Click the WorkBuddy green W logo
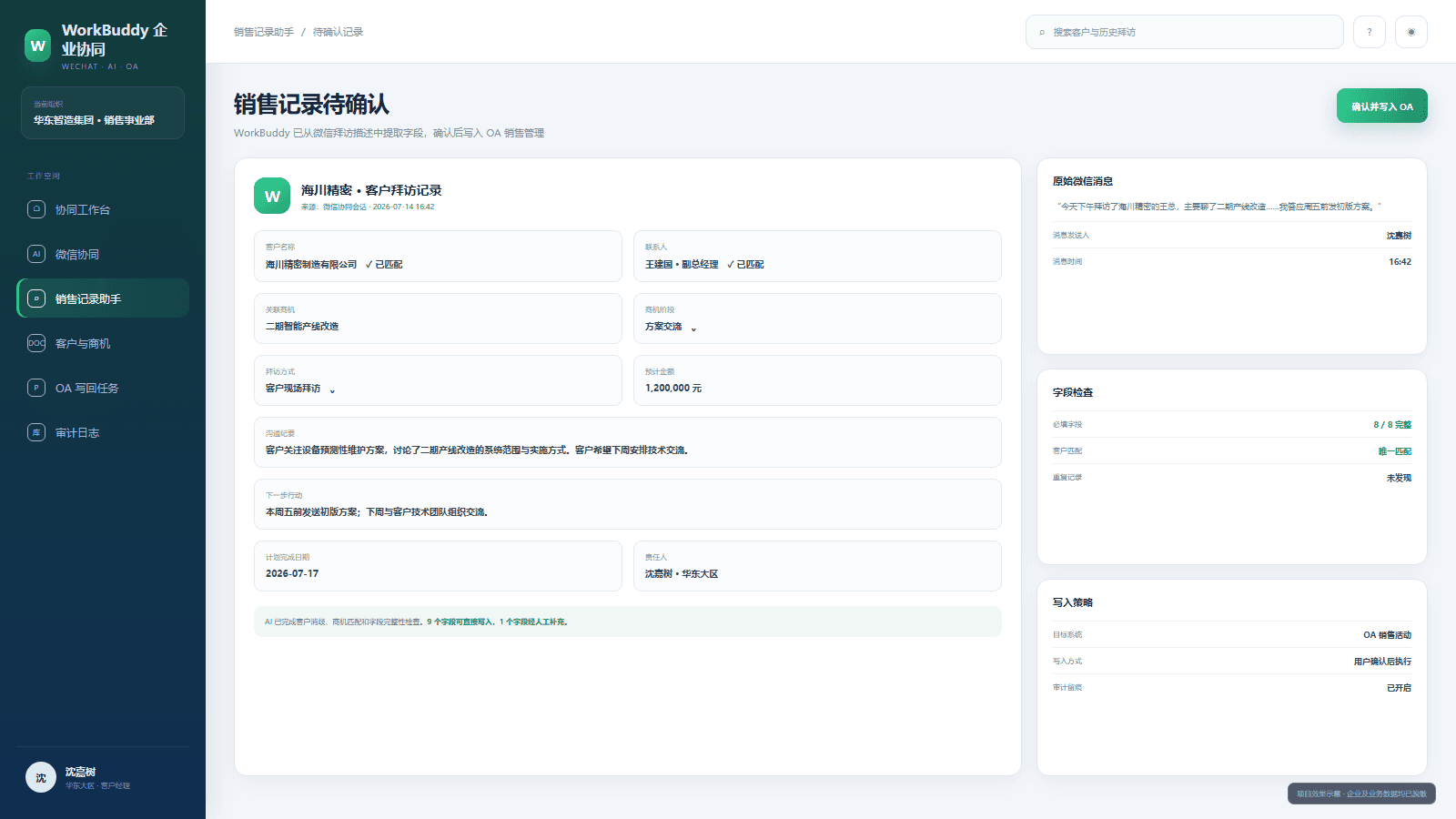The height and width of the screenshot is (819, 1456). tap(37, 45)
